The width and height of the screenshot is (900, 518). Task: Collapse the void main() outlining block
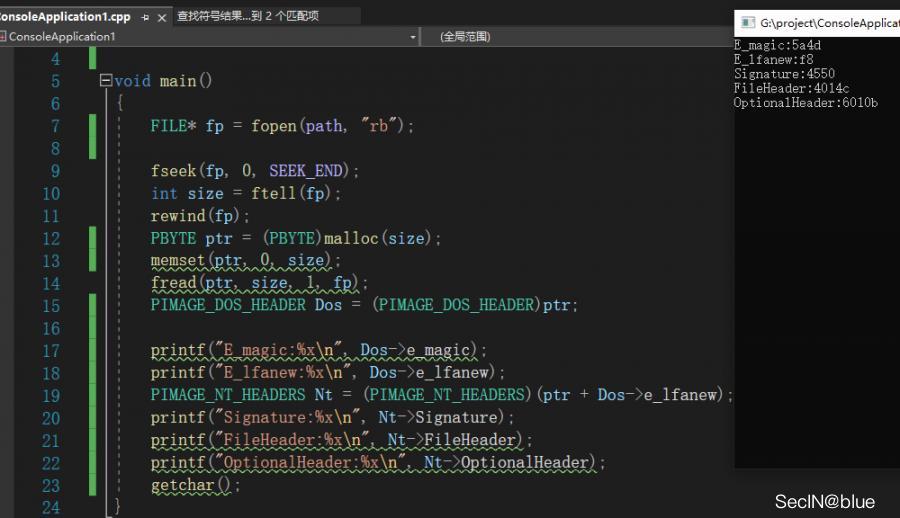(x=106, y=81)
